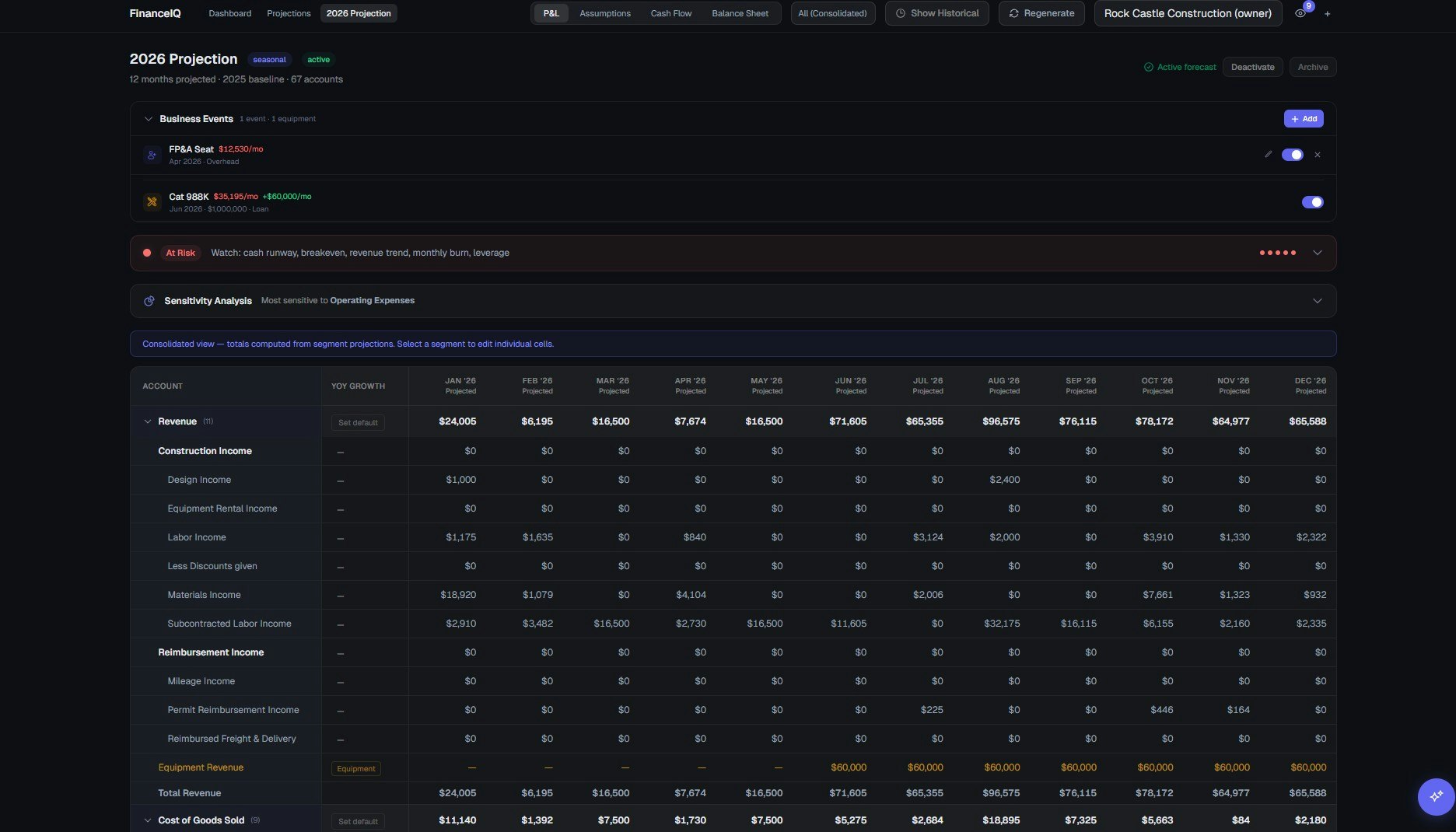
Task: Collapse the Revenue account group
Action: (x=148, y=421)
